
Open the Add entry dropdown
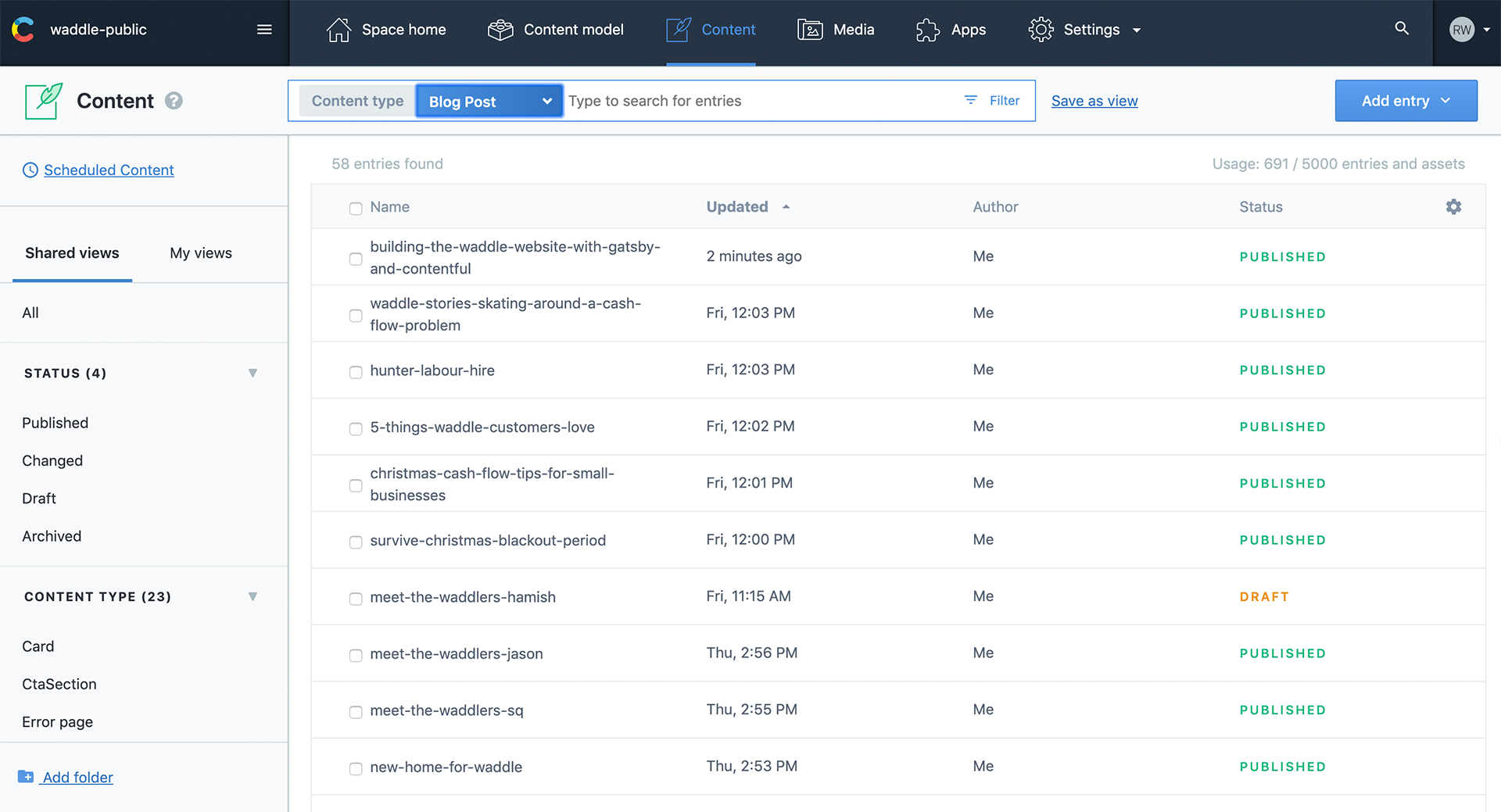pos(1406,101)
